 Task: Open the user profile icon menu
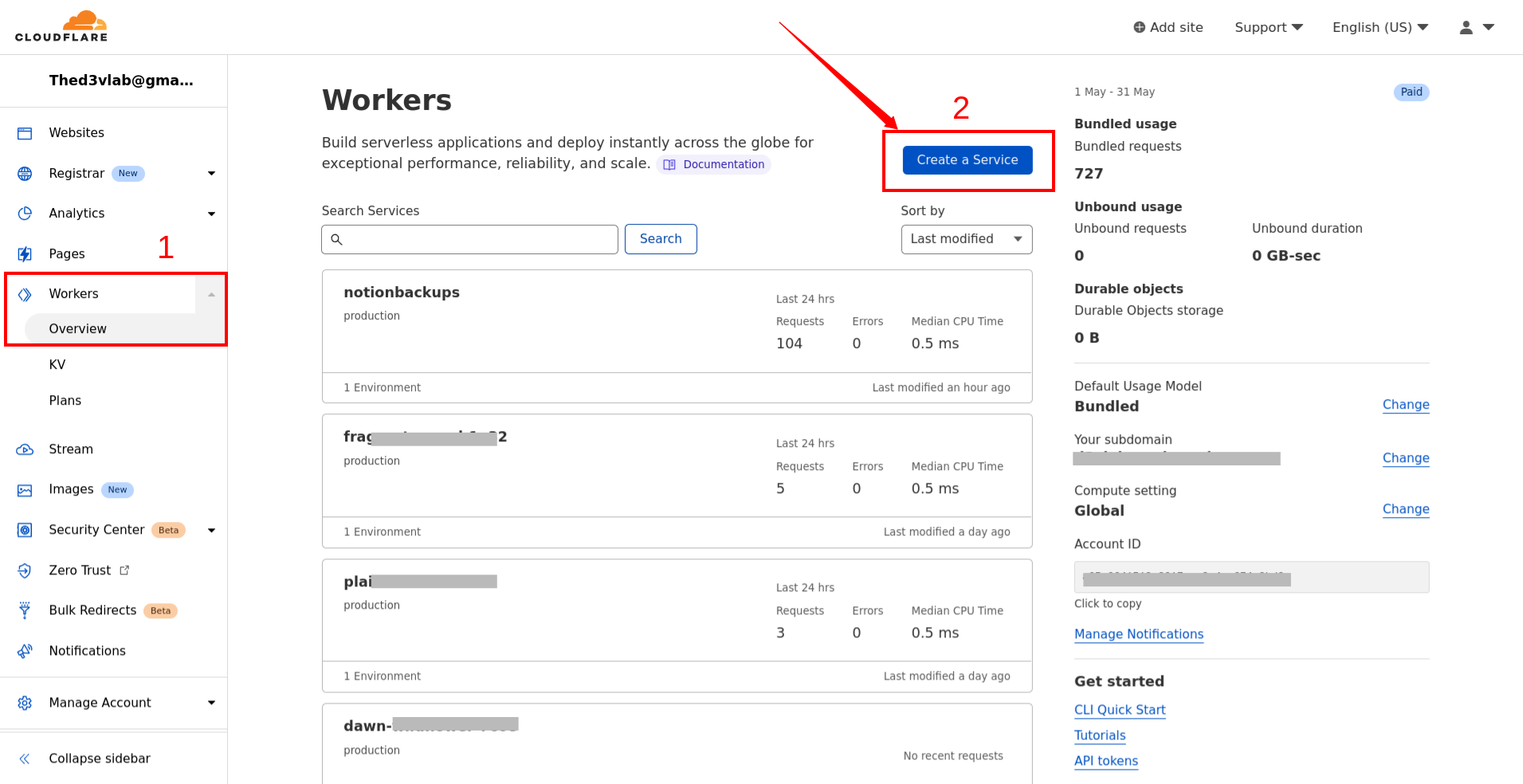pos(1466,27)
